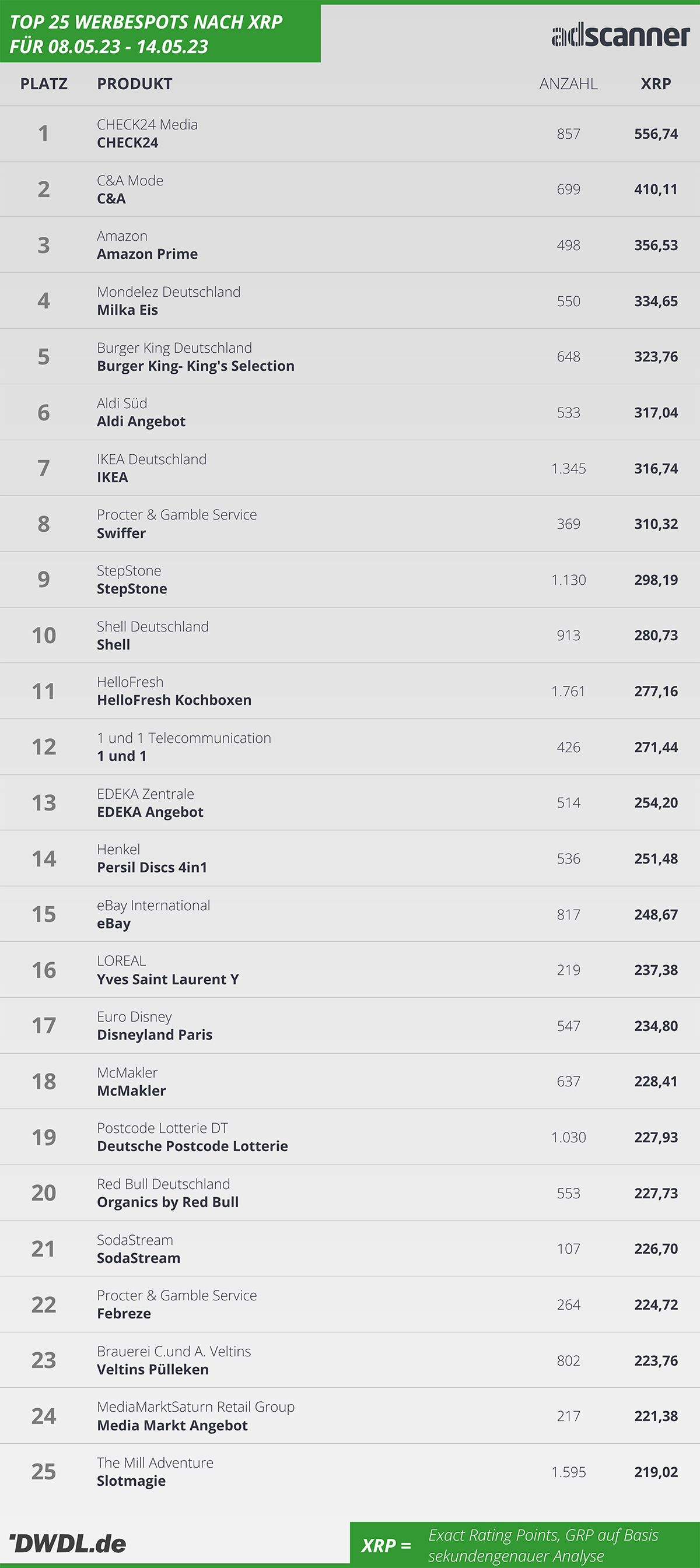Click the PRODUKT column header

135,83
